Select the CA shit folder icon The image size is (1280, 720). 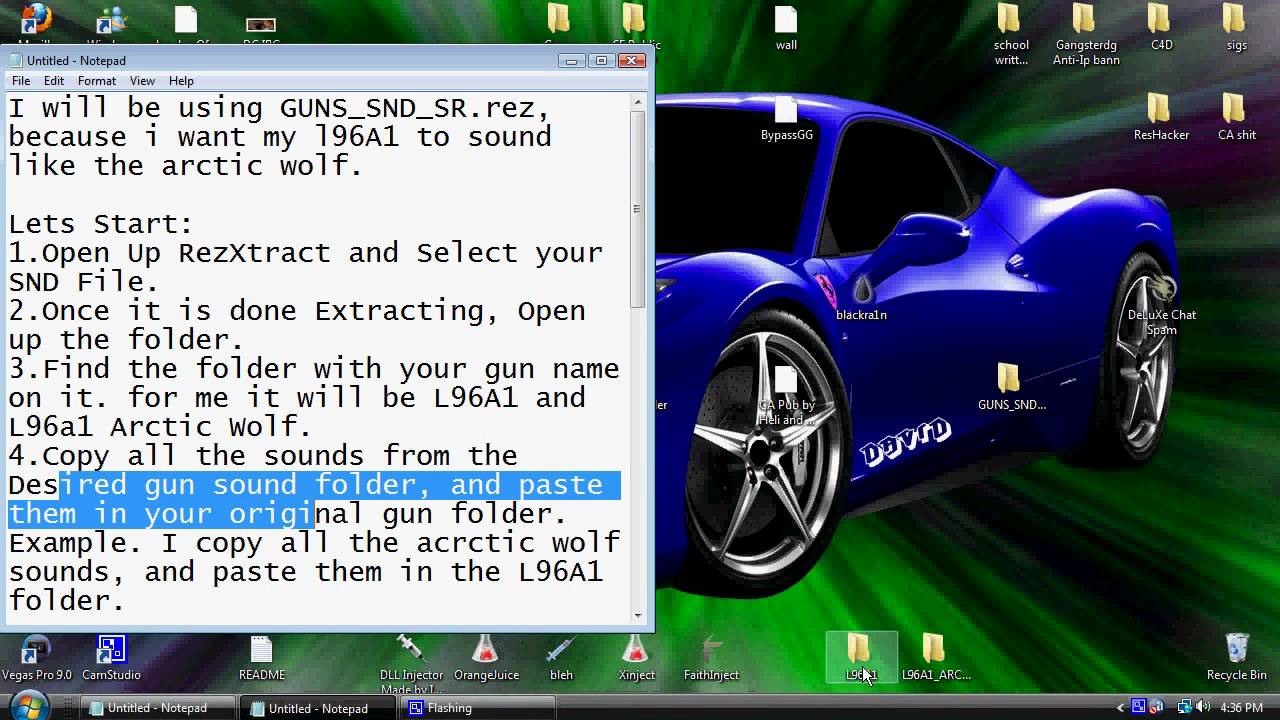point(1237,117)
